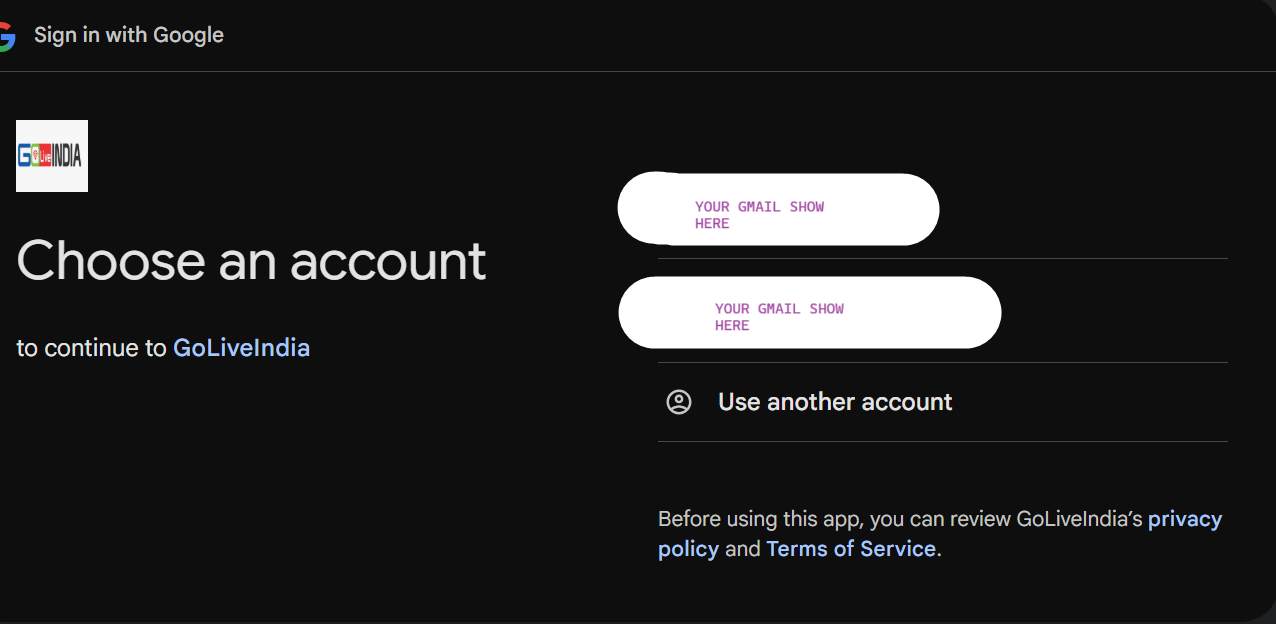Click the GoLiveIndia link under the heading
This screenshot has width=1276, height=624.
[x=241, y=348]
